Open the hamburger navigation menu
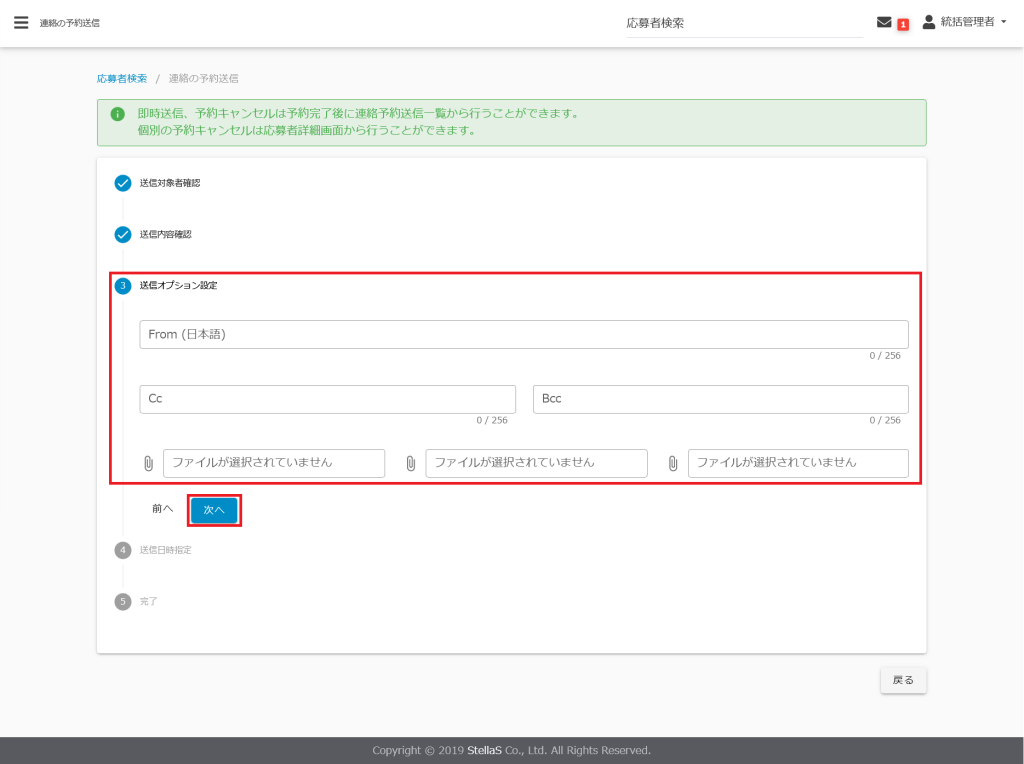Viewport: 1024px width, 764px height. pyautogui.click(x=21, y=23)
